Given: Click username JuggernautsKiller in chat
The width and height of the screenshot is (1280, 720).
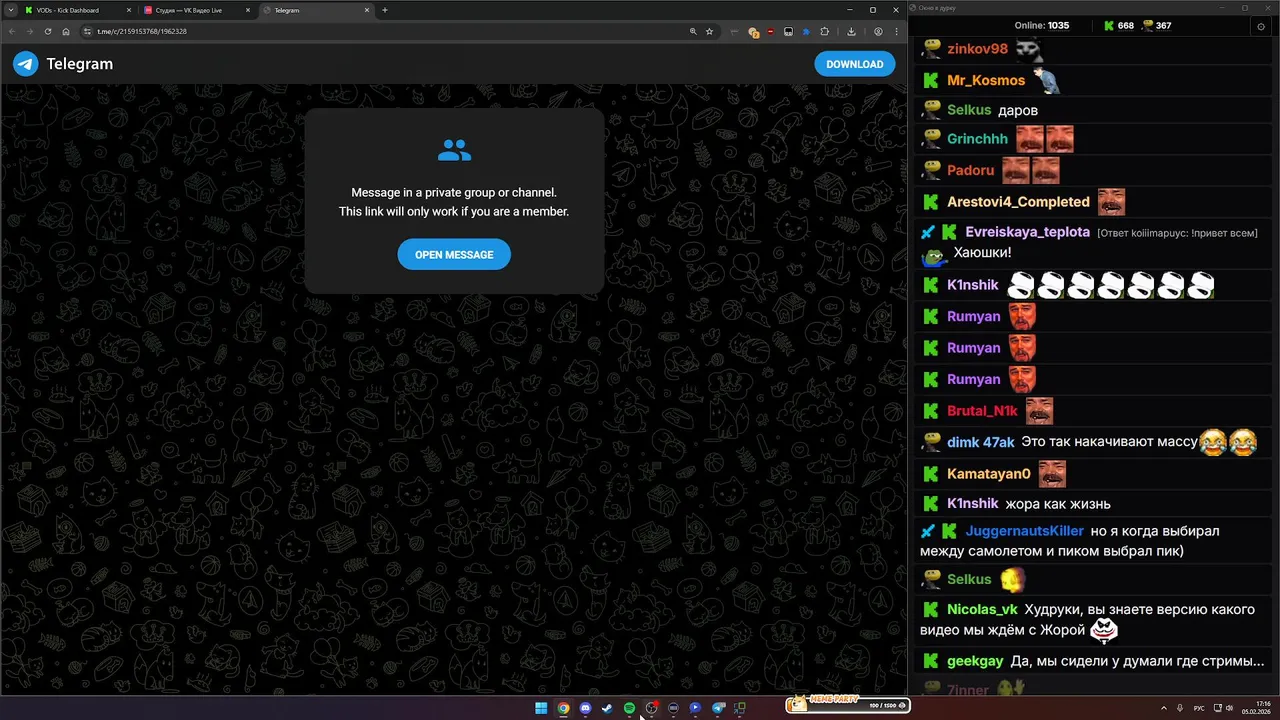Looking at the screenshot, I should coord(1024,531).
